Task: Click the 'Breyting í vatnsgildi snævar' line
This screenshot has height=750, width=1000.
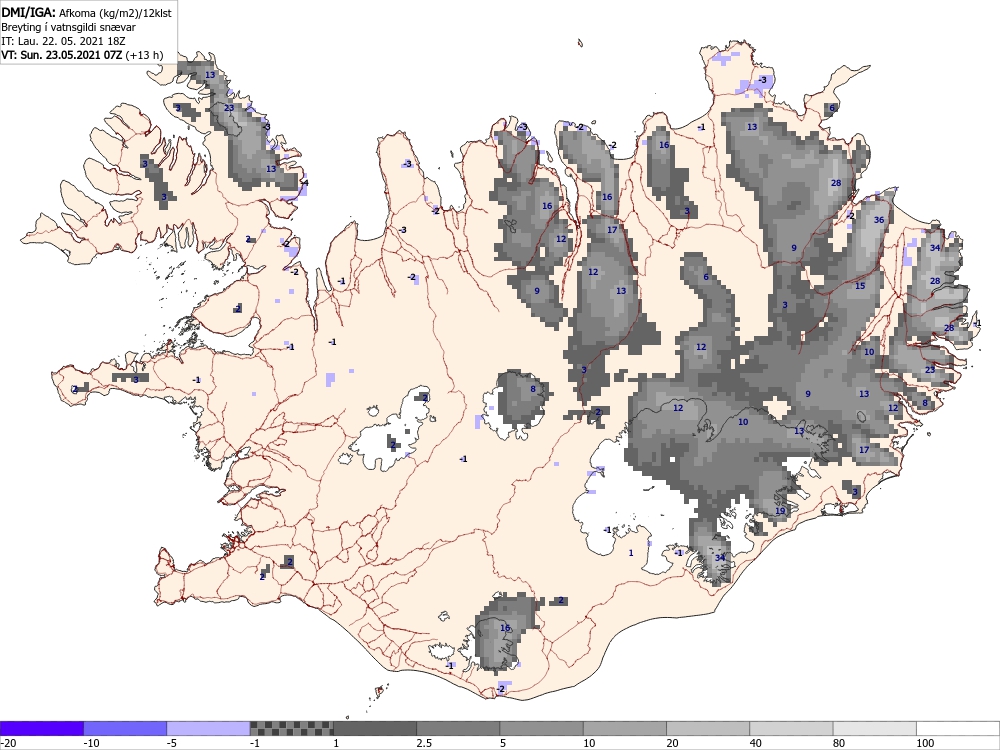Action: (68, 27)
